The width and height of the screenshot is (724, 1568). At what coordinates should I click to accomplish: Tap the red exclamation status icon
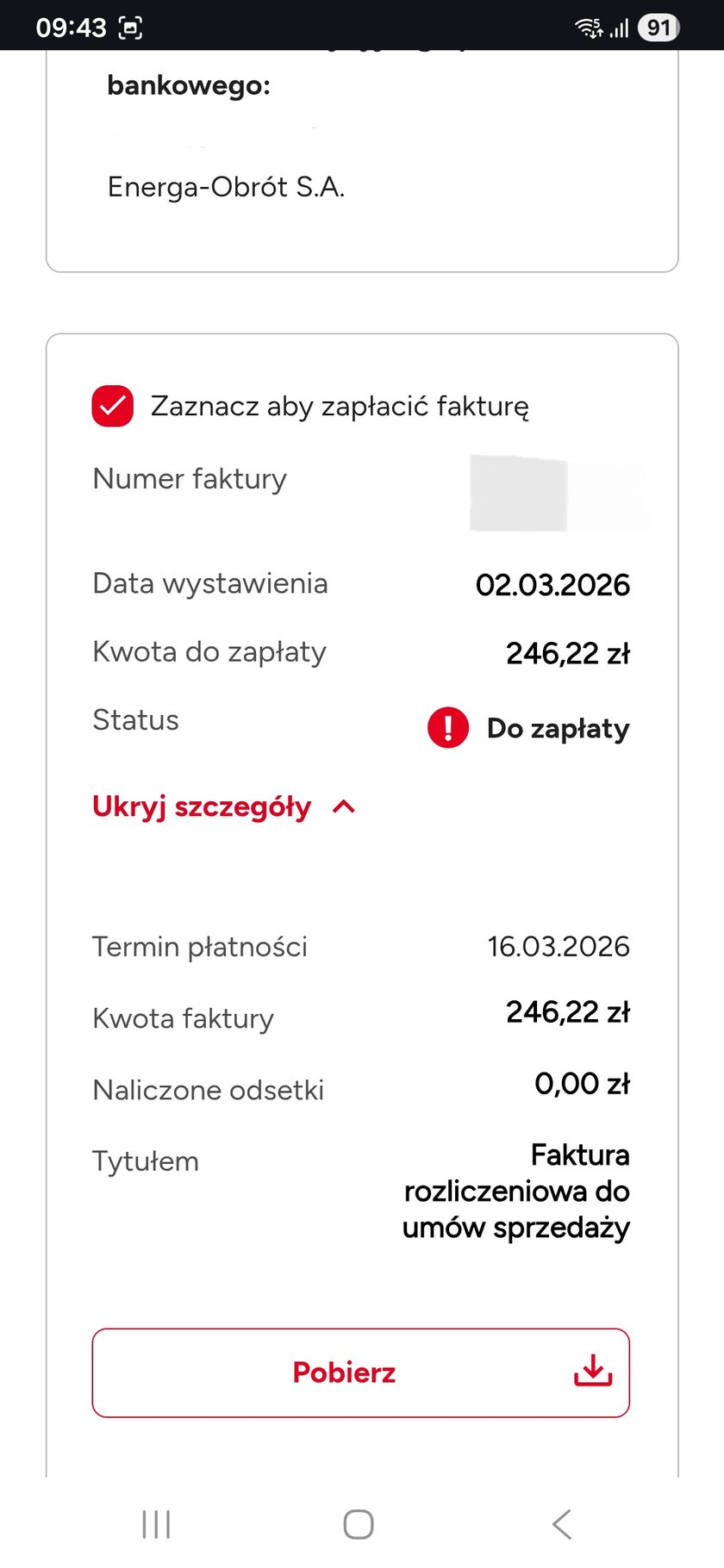447,727
